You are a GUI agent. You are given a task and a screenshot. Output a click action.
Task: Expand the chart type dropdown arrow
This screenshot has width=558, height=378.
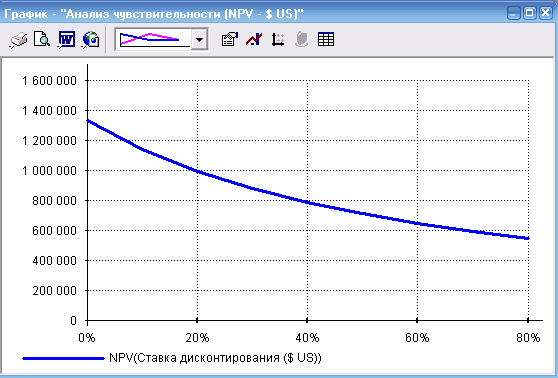coord(199,39)
